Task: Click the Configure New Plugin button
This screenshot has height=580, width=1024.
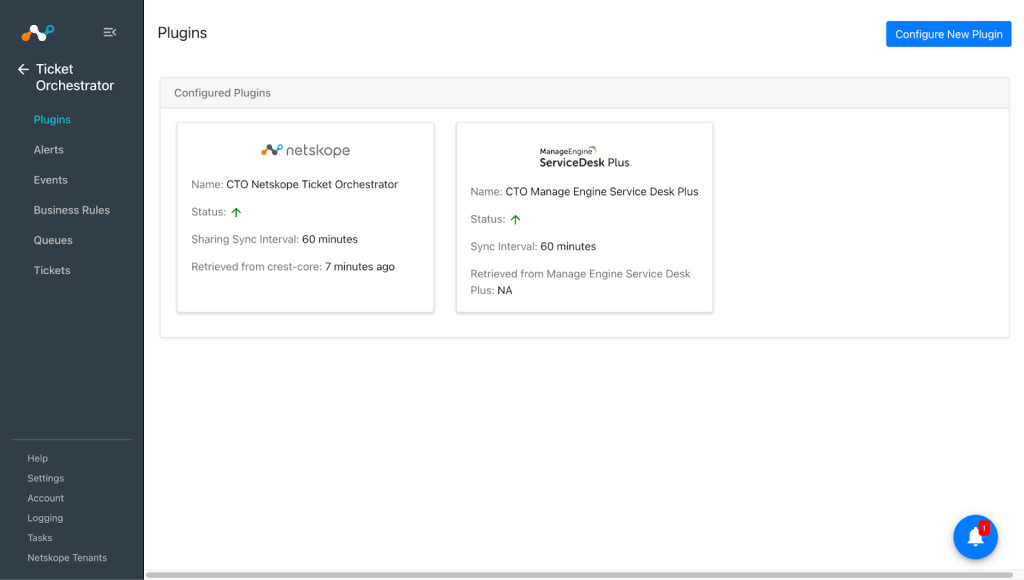Action: [x=948, y=34]
